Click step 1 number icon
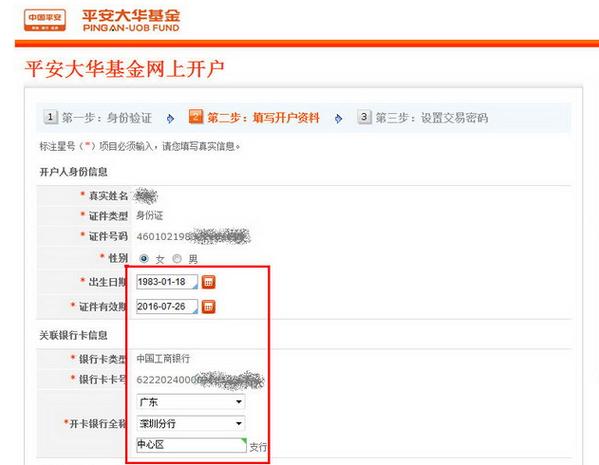599x465 pixels. 50,117
